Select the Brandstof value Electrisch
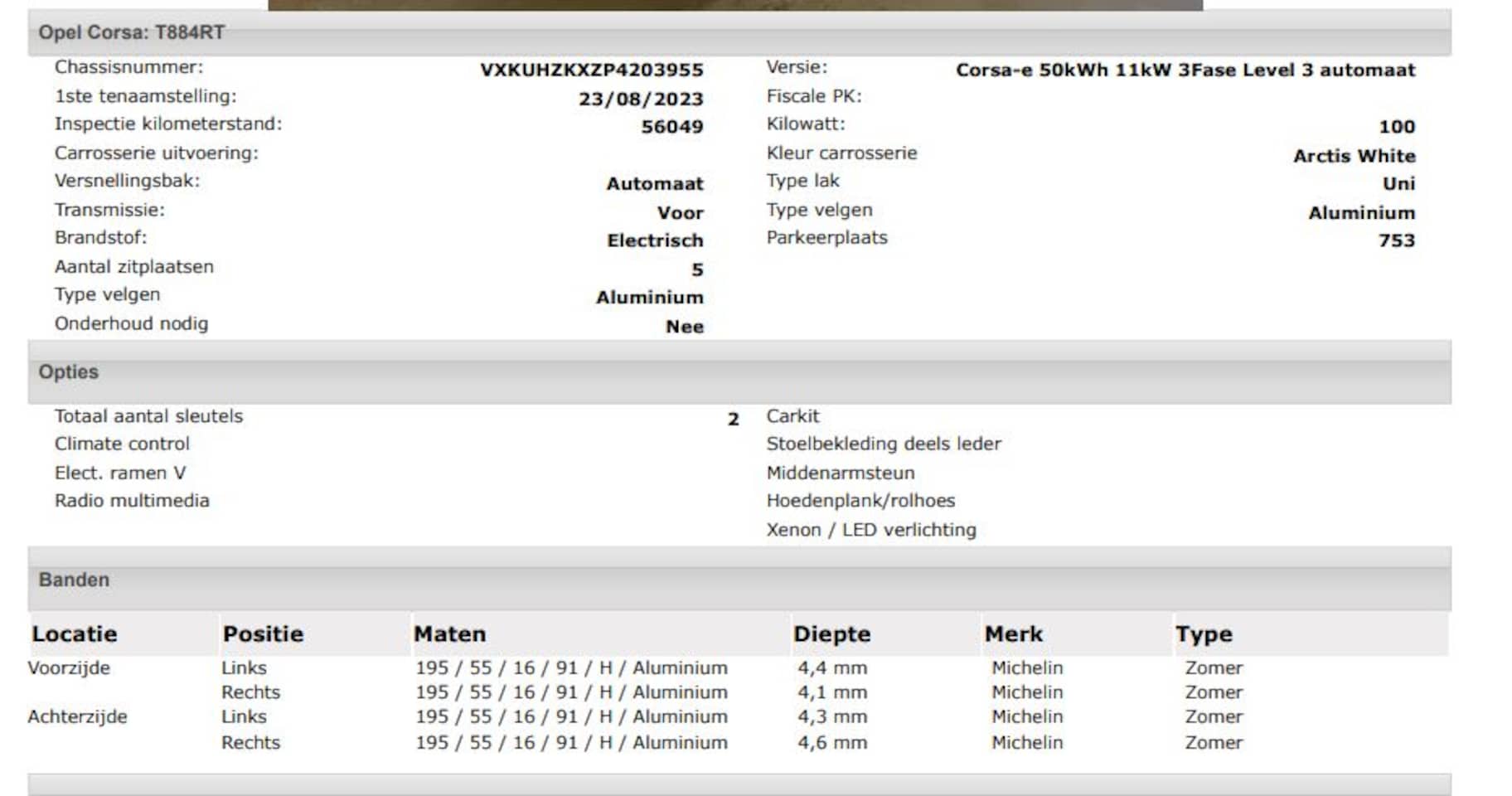Image resolution: width=1512 pixels, height=796 pixels. click(655, 240)
